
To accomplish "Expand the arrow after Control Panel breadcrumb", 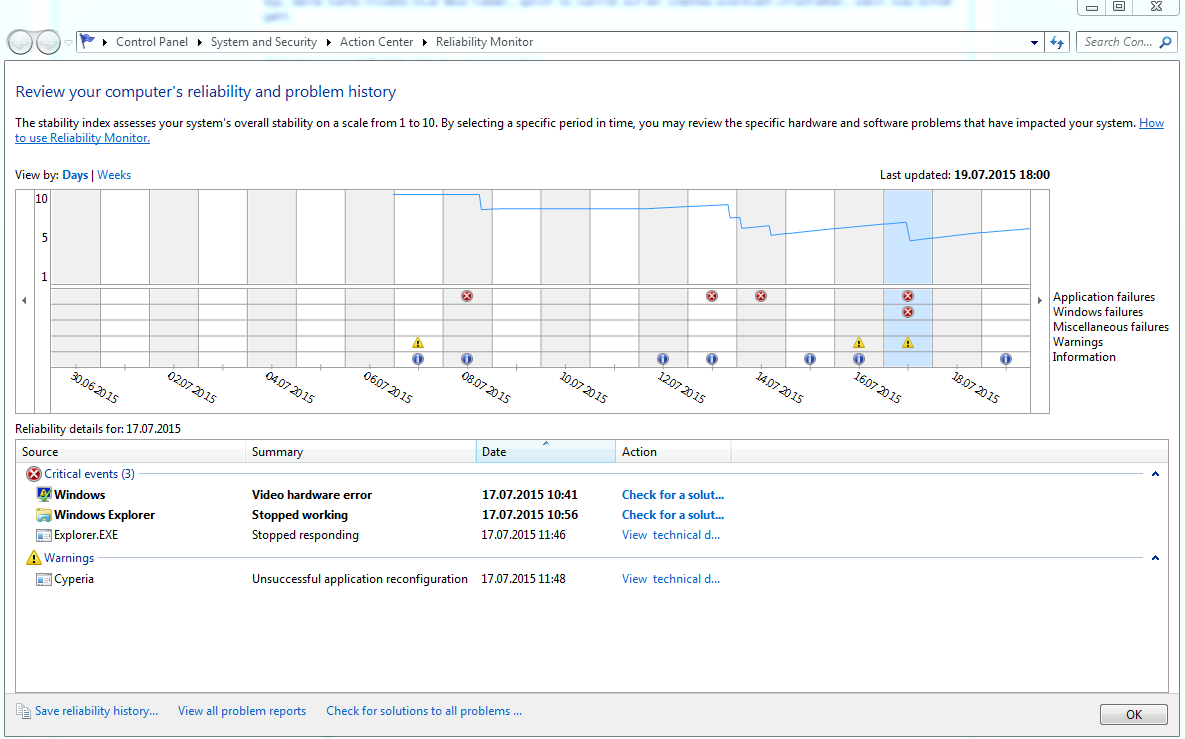I will [200, 42].
